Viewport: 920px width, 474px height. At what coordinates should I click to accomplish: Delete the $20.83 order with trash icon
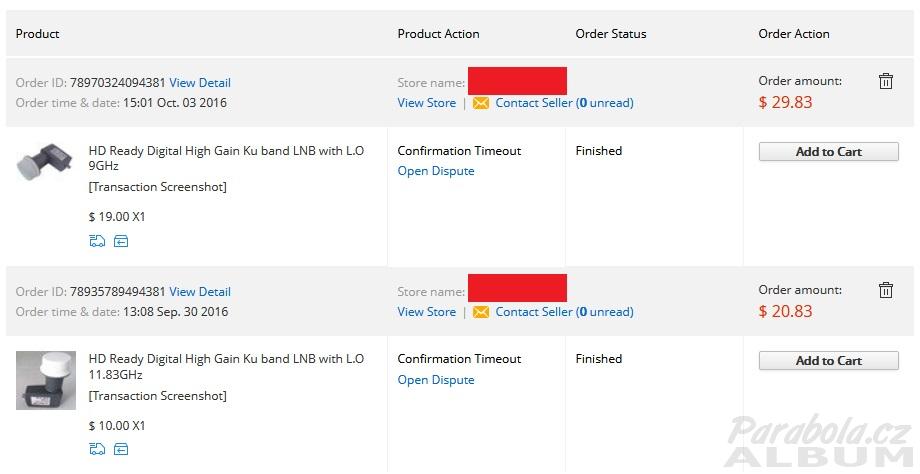(x=885, y=290)
